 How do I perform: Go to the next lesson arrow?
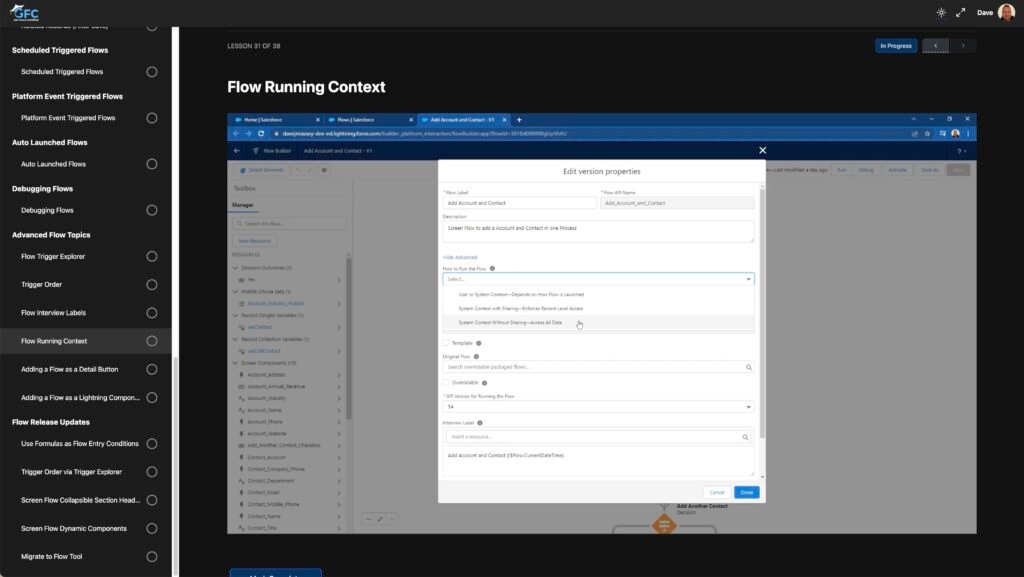click(x=963, y=46)
